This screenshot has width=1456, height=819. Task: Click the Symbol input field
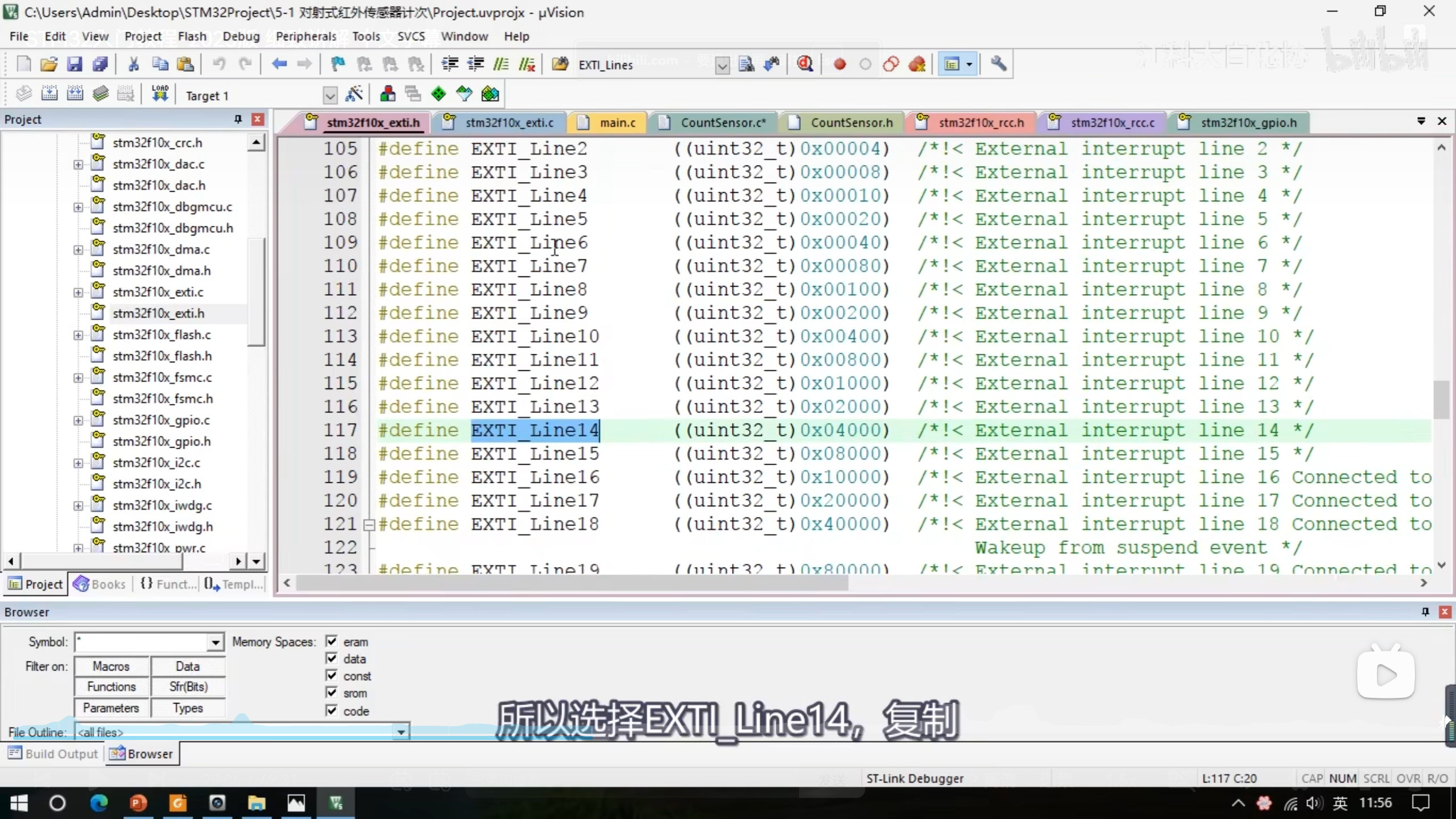coord(142,642)
